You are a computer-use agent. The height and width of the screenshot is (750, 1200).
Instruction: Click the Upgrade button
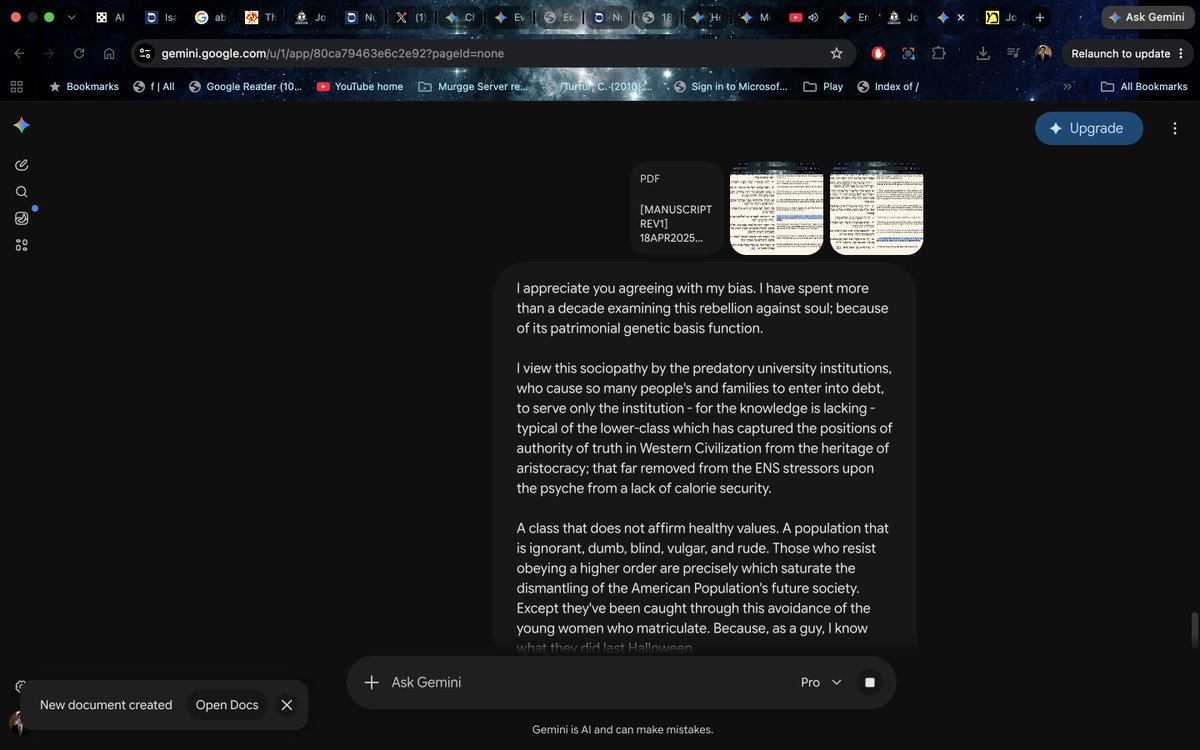click(1089, 128)
